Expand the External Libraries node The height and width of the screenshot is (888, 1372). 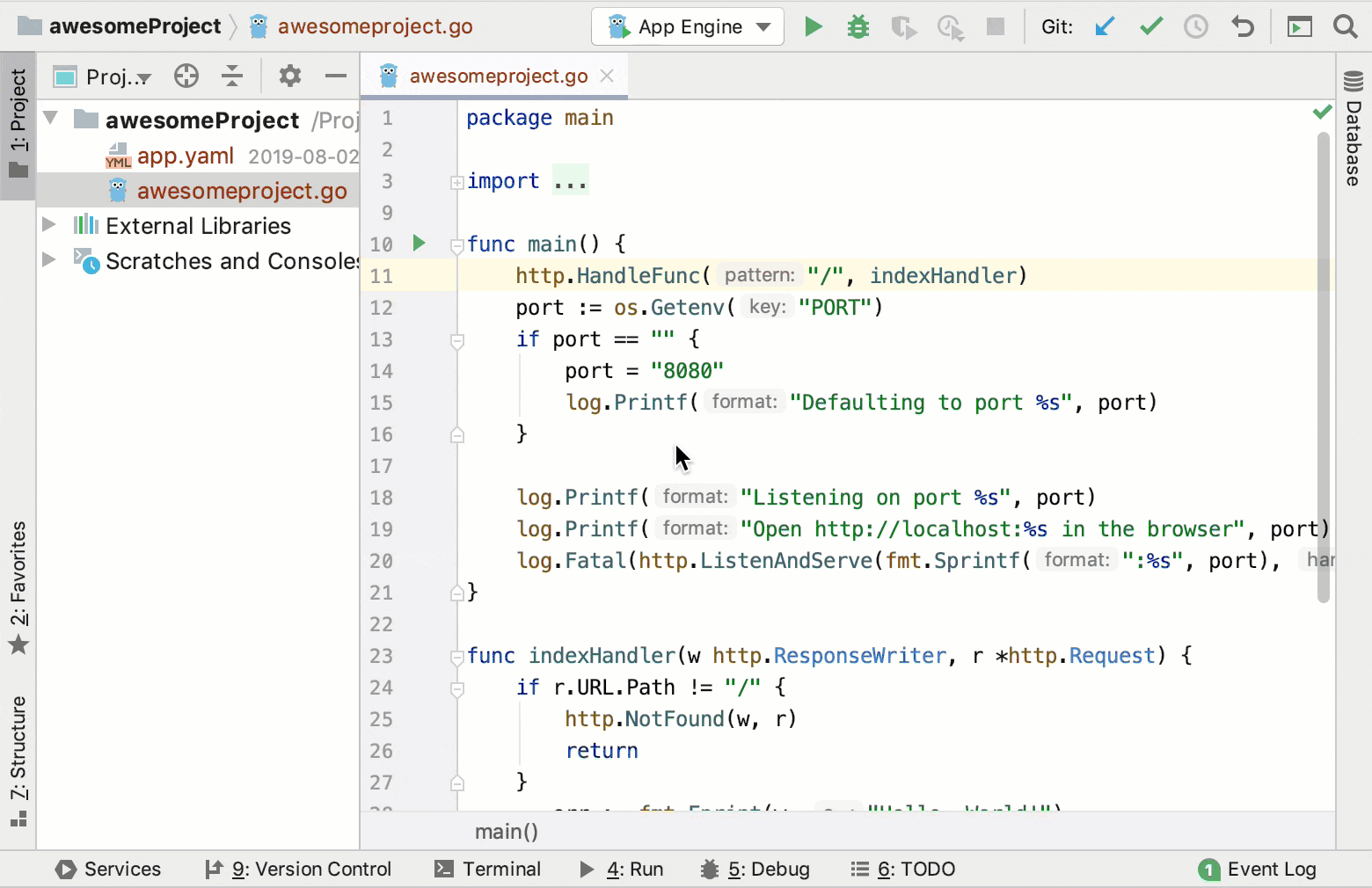coord(50,226)
